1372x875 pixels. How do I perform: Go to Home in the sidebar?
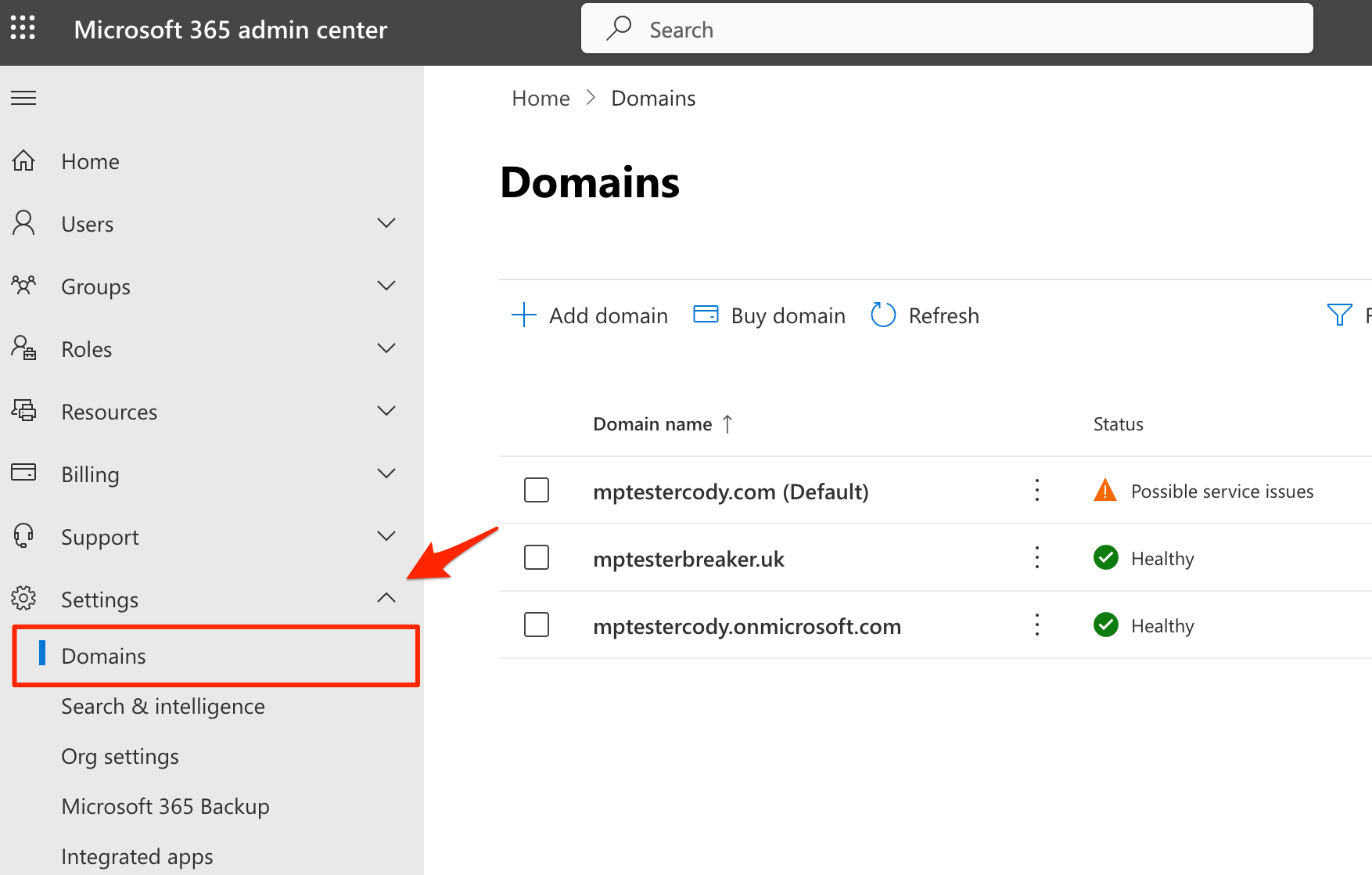click(x=90, y=161)
